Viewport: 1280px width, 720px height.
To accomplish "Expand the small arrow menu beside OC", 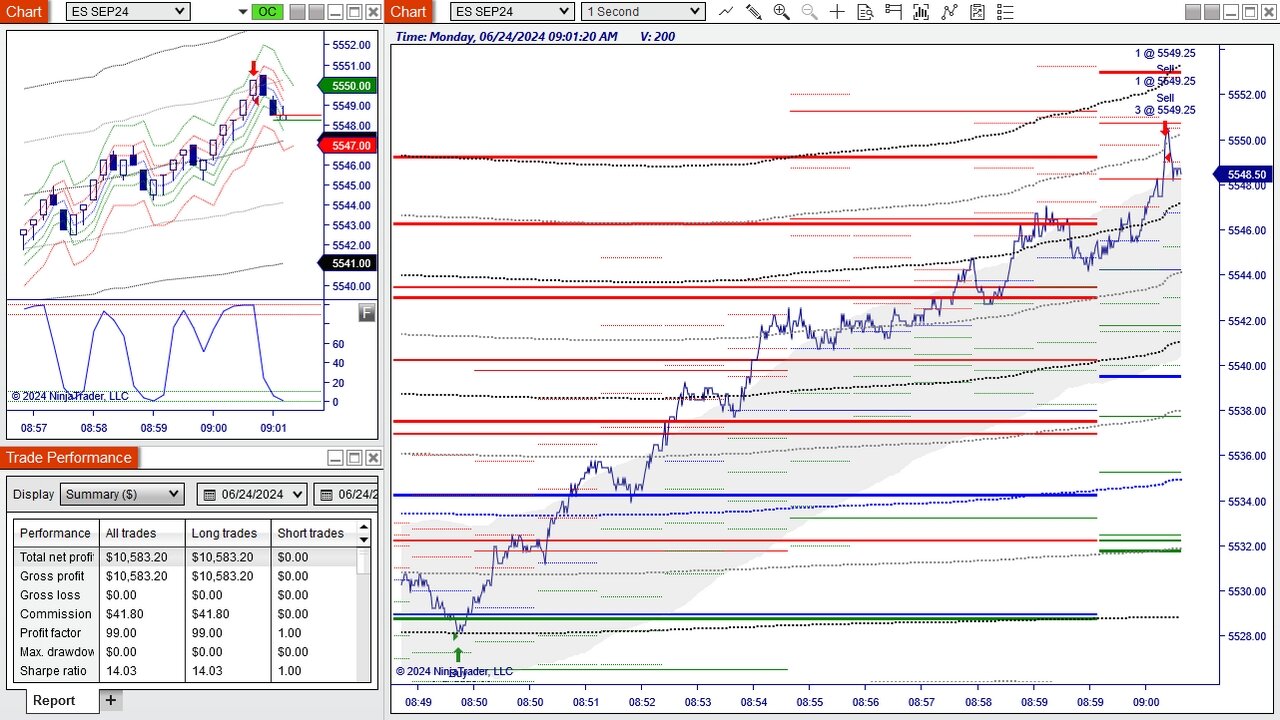I will point(243,12).
